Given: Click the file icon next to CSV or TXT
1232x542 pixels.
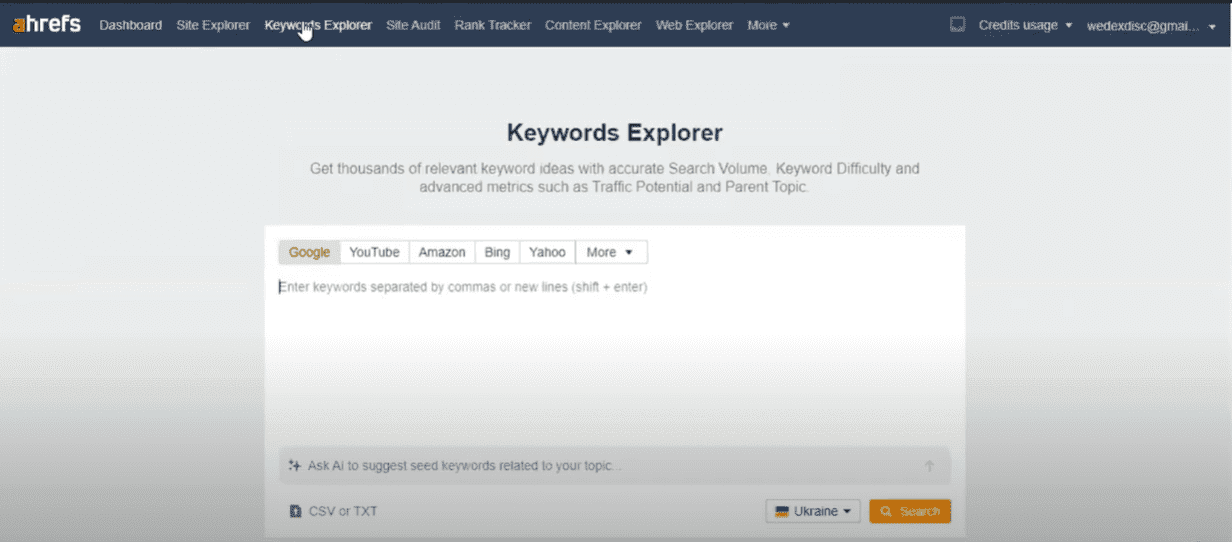Looking at the screenshot, I should [295, 512].
